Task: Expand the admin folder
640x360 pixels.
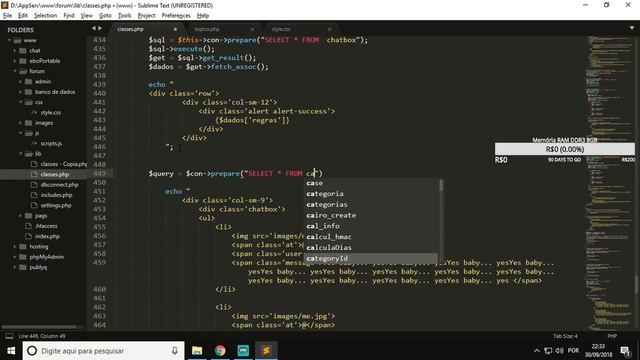Action: (x=20, y=82)
